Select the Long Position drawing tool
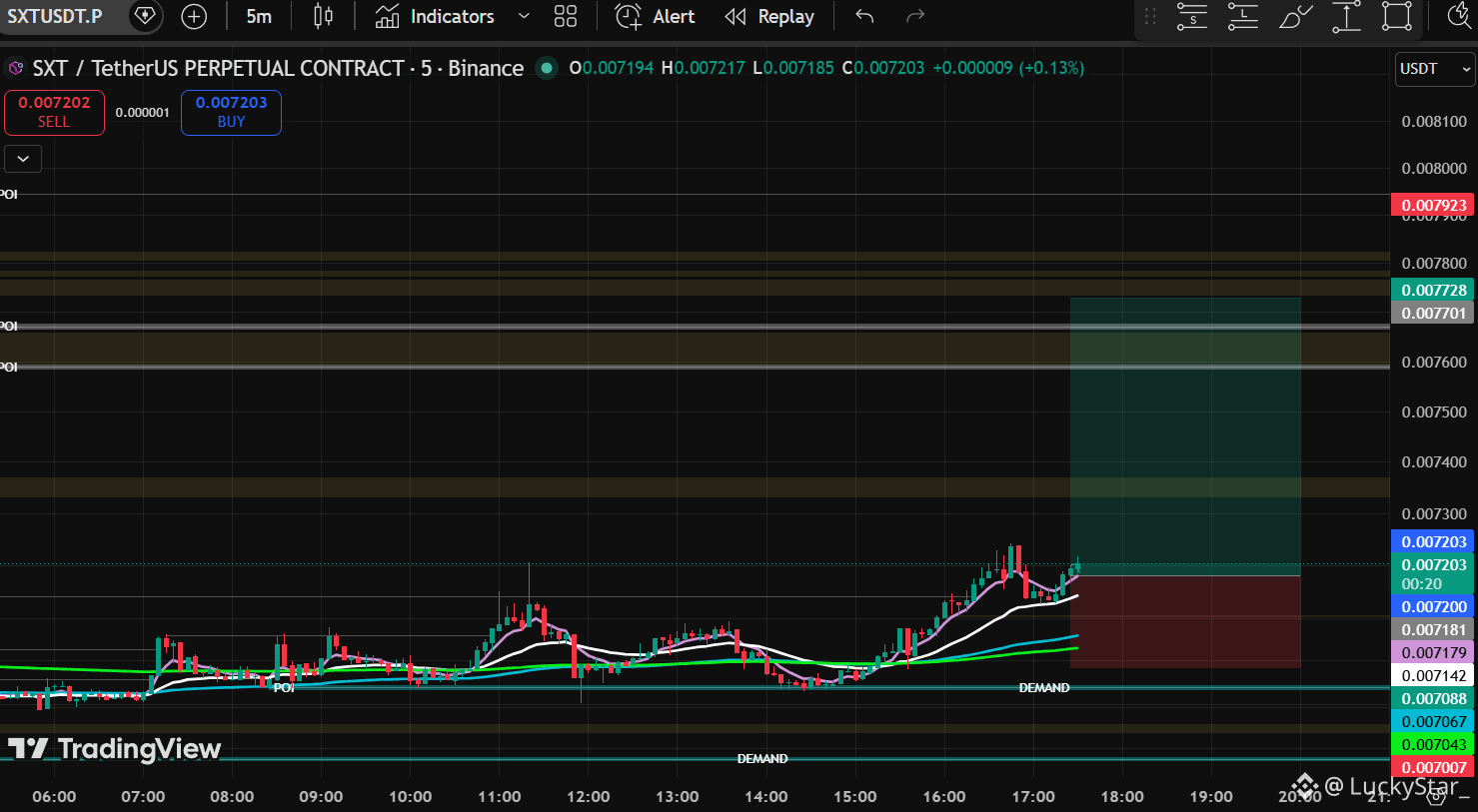The width and height of the screenshot is (1478, 812). pos(1243,16)
